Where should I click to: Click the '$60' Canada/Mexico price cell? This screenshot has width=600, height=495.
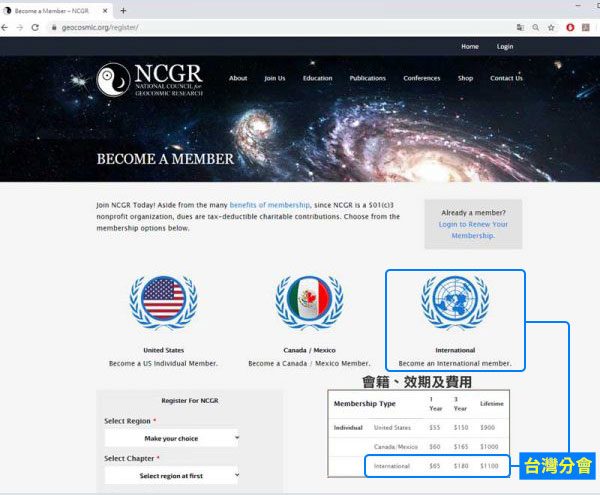point(435,446)
